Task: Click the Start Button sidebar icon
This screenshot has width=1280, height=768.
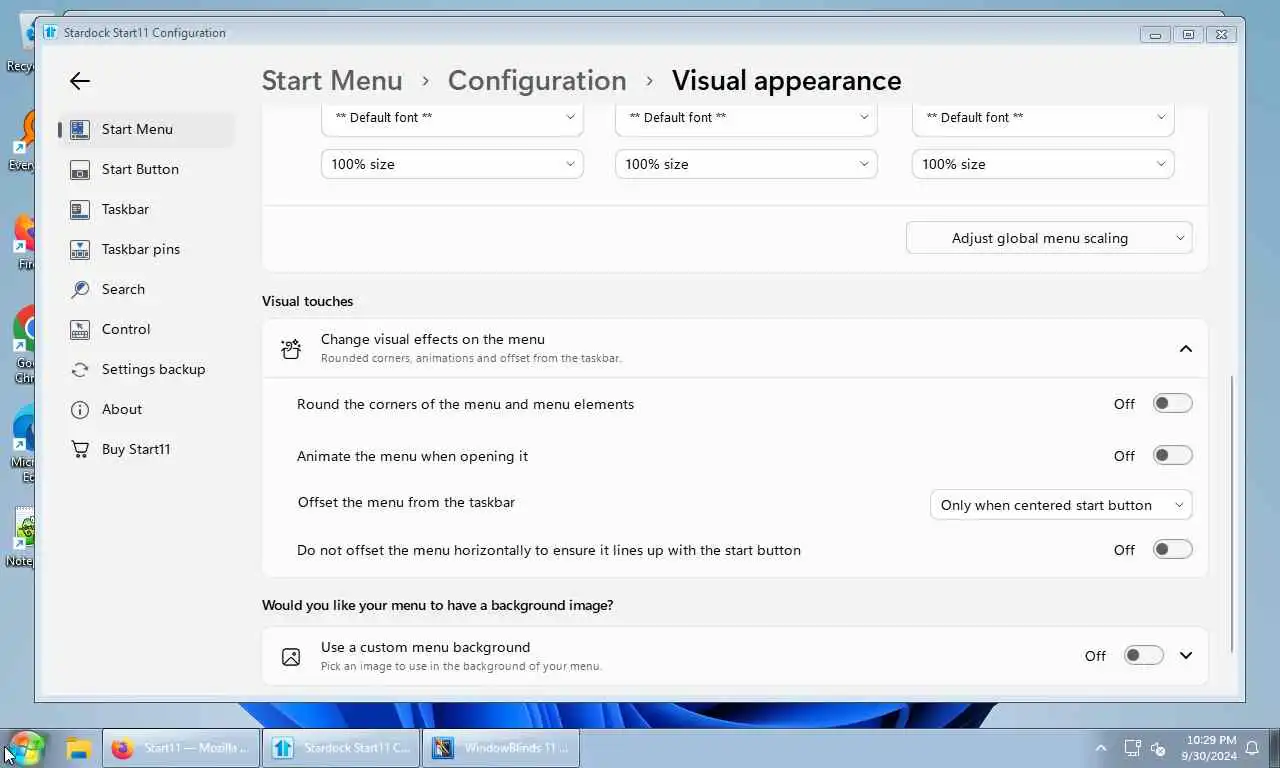Action: point(80,169)
